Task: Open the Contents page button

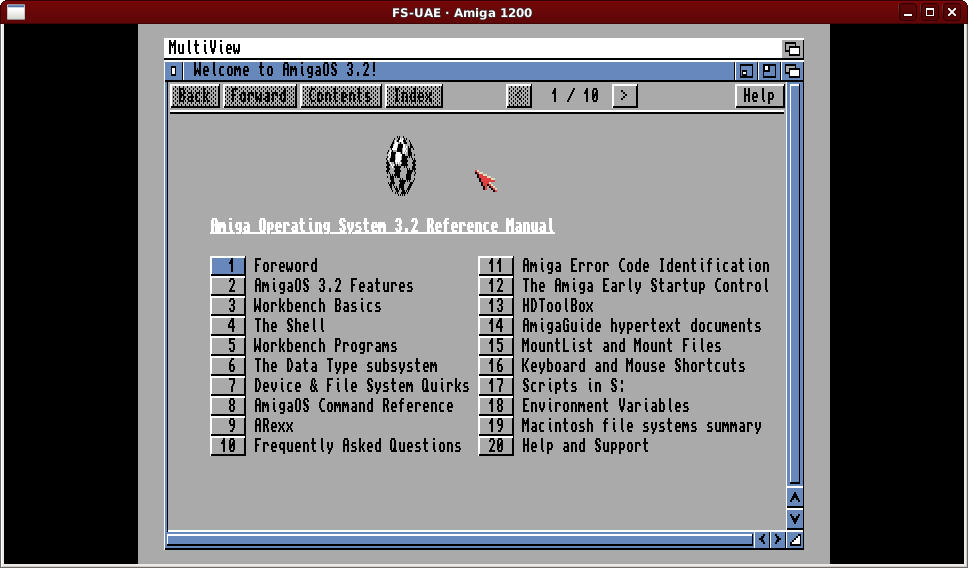Action: coord(340,96)
